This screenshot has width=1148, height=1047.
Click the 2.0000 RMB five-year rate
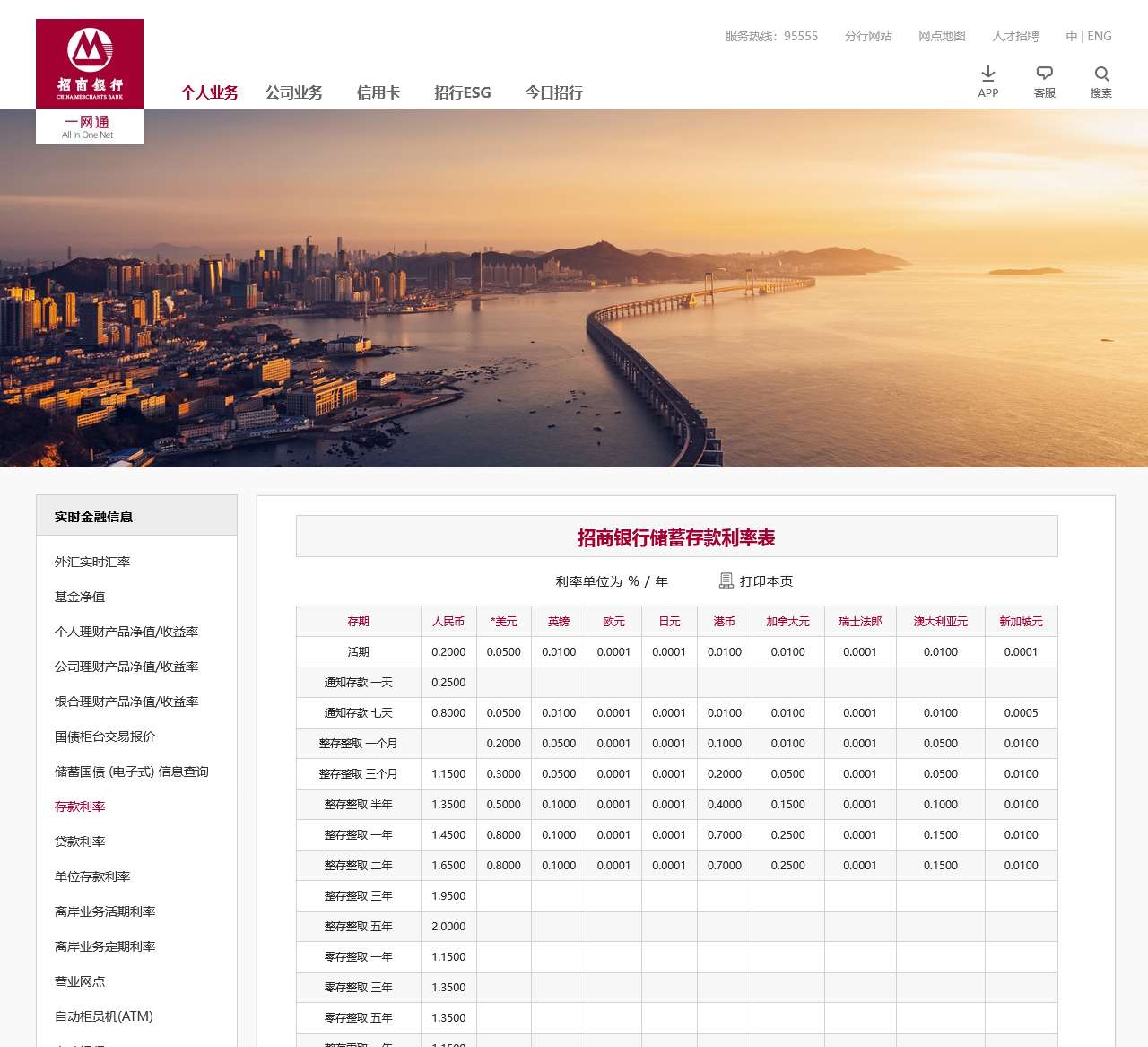pos(448,927)
